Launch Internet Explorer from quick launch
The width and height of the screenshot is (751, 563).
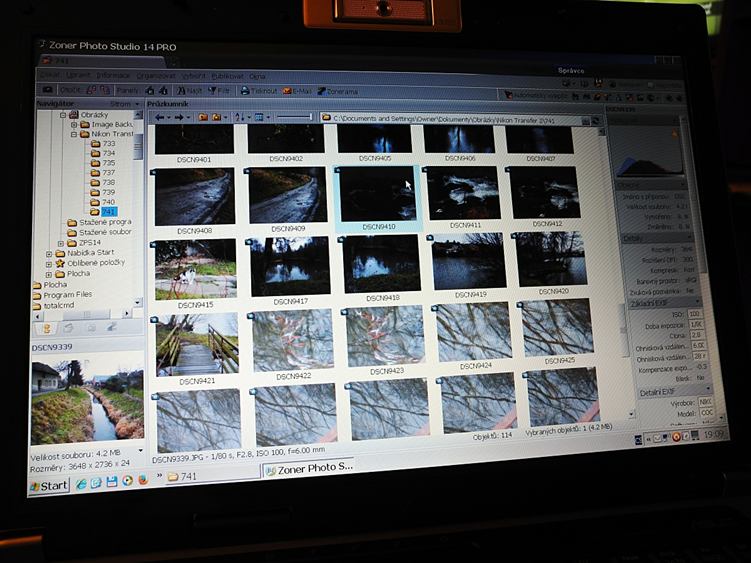(81, 484)
